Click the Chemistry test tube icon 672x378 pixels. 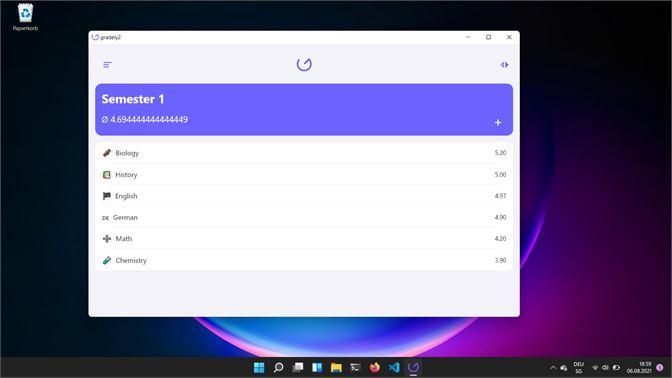(107, 260)
